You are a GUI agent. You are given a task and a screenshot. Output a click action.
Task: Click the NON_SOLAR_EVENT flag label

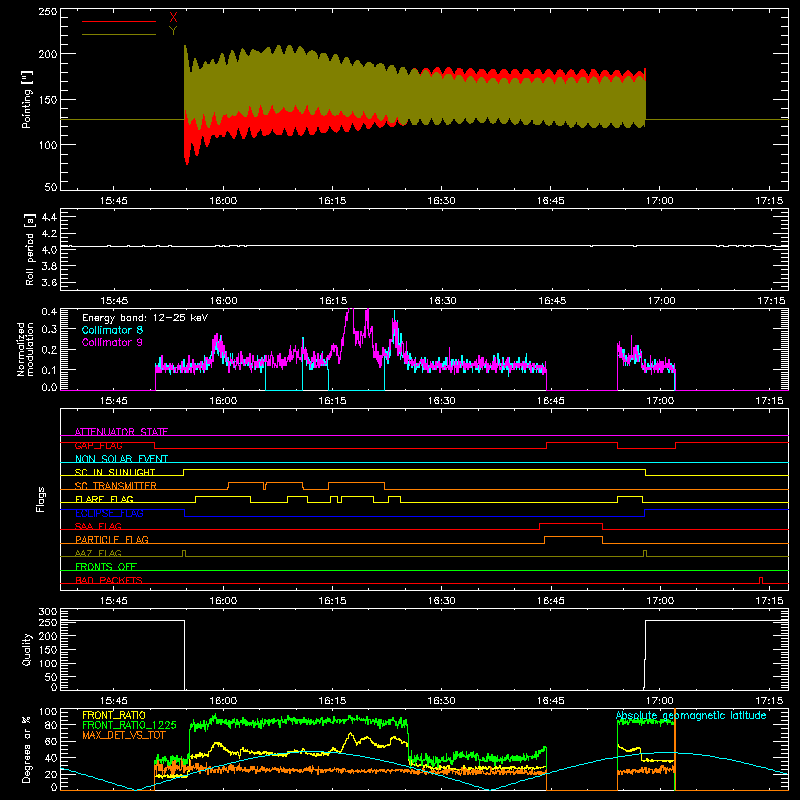click(121, 459)
